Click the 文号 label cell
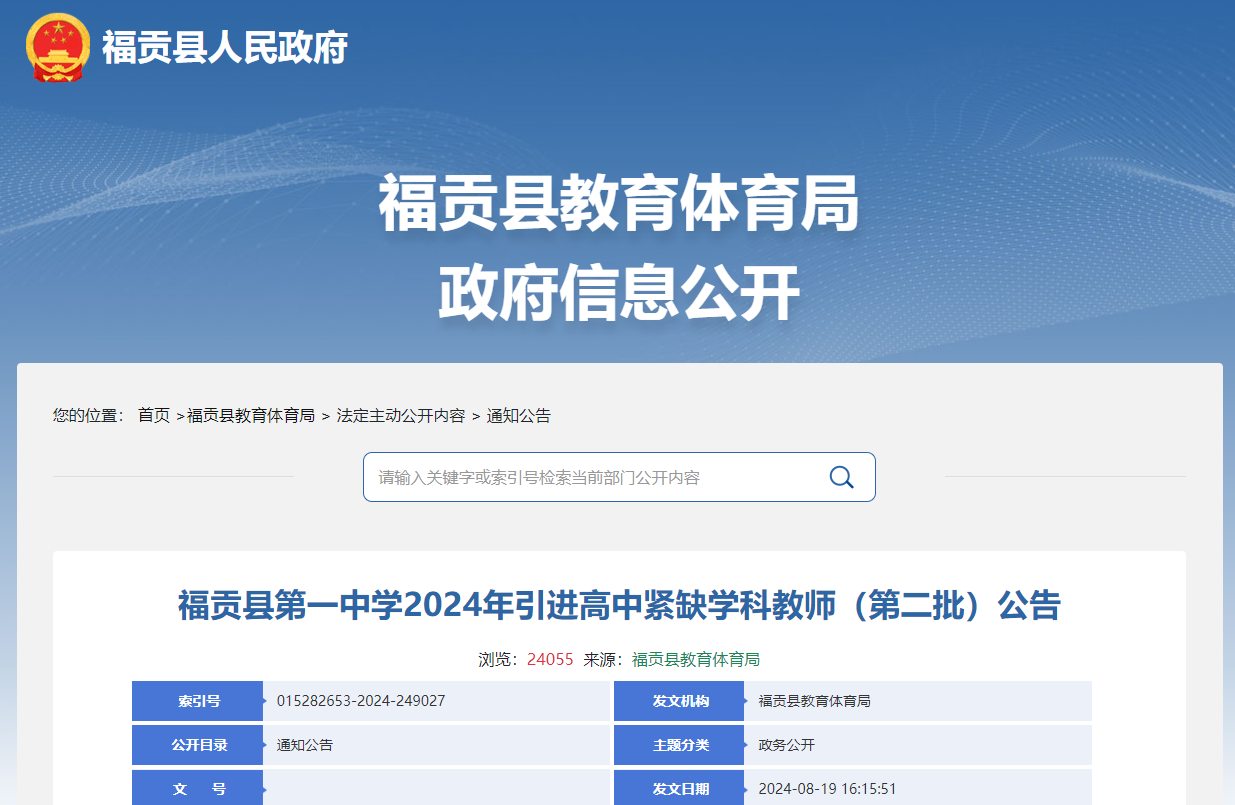 197,788
